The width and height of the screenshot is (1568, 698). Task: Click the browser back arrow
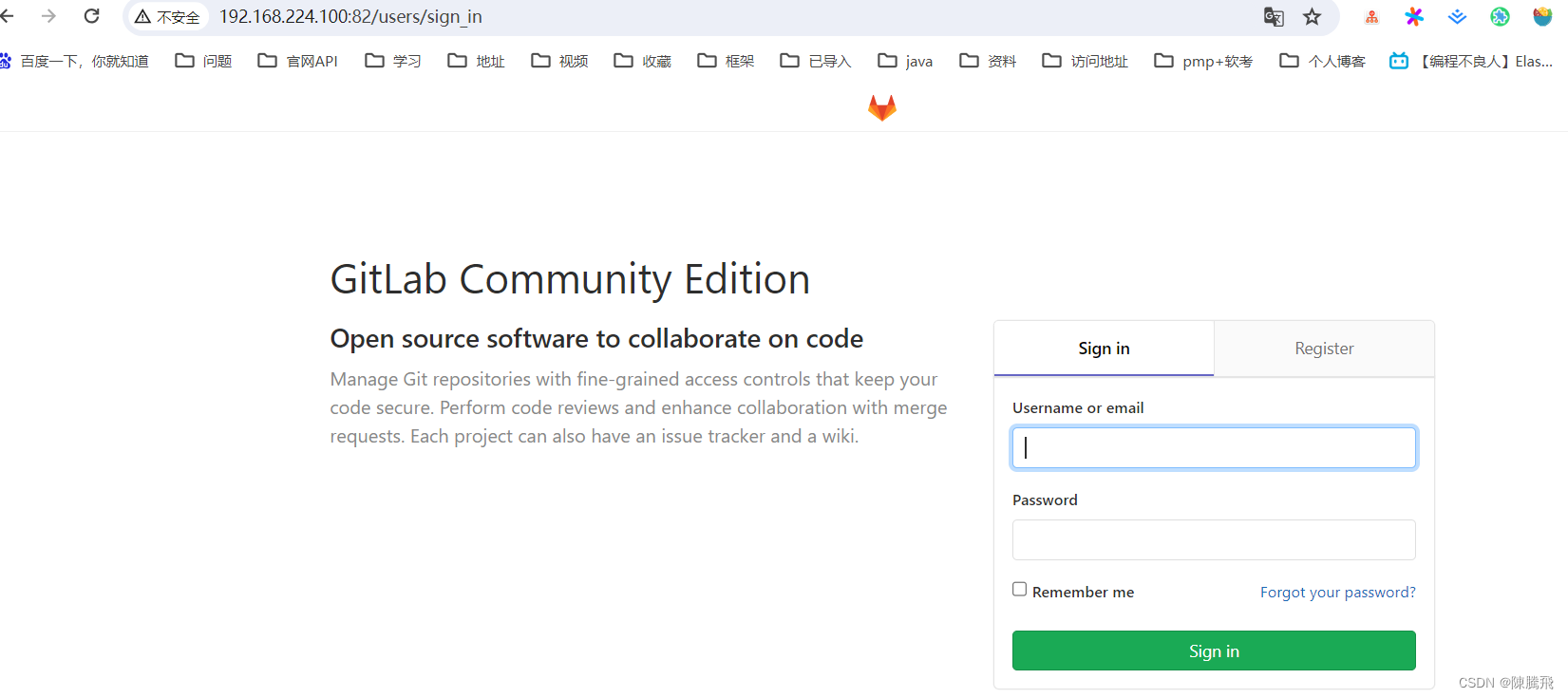(8, 16)
